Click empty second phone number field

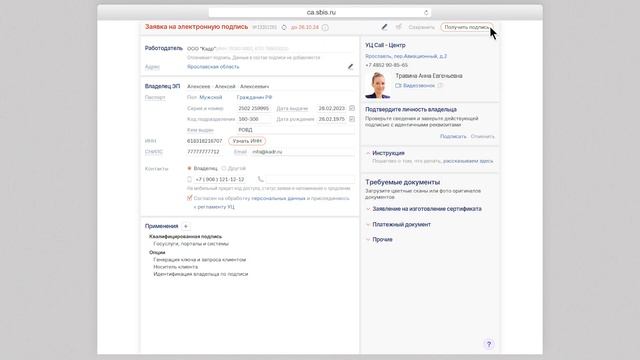coord(310,179)
